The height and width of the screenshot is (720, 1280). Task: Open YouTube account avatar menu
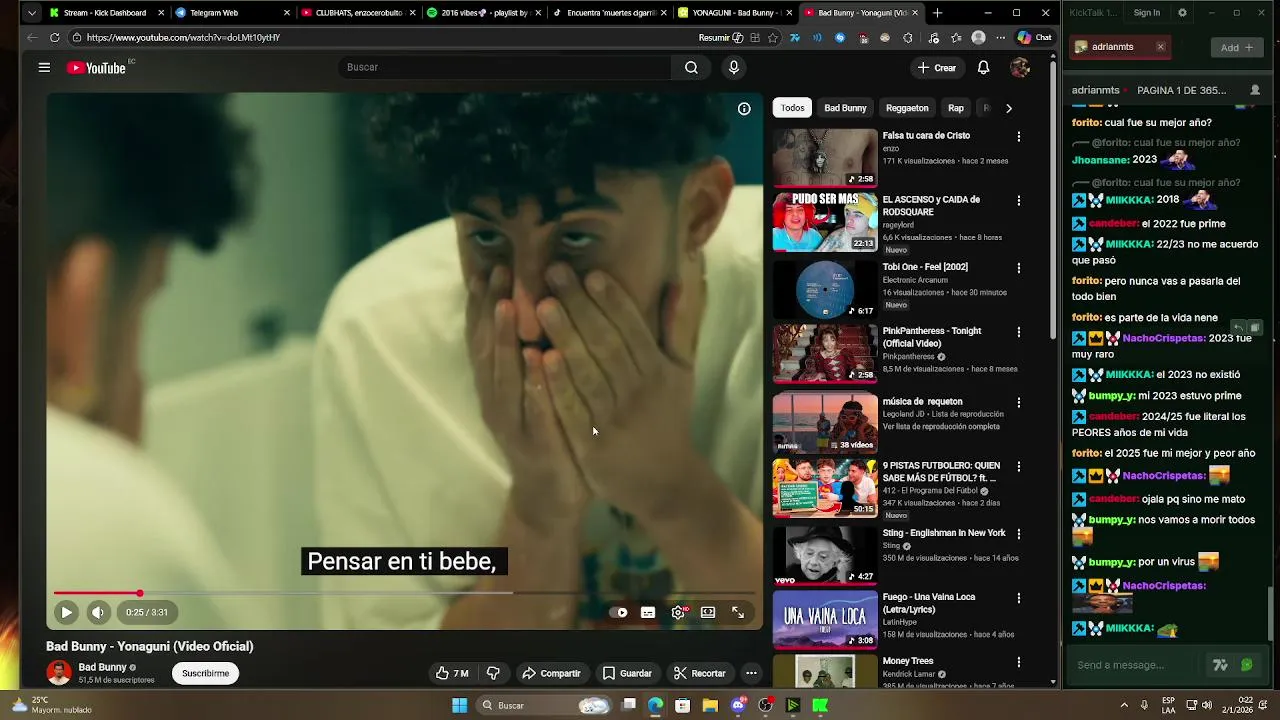pyautogui.click(x=1020, y=67)
